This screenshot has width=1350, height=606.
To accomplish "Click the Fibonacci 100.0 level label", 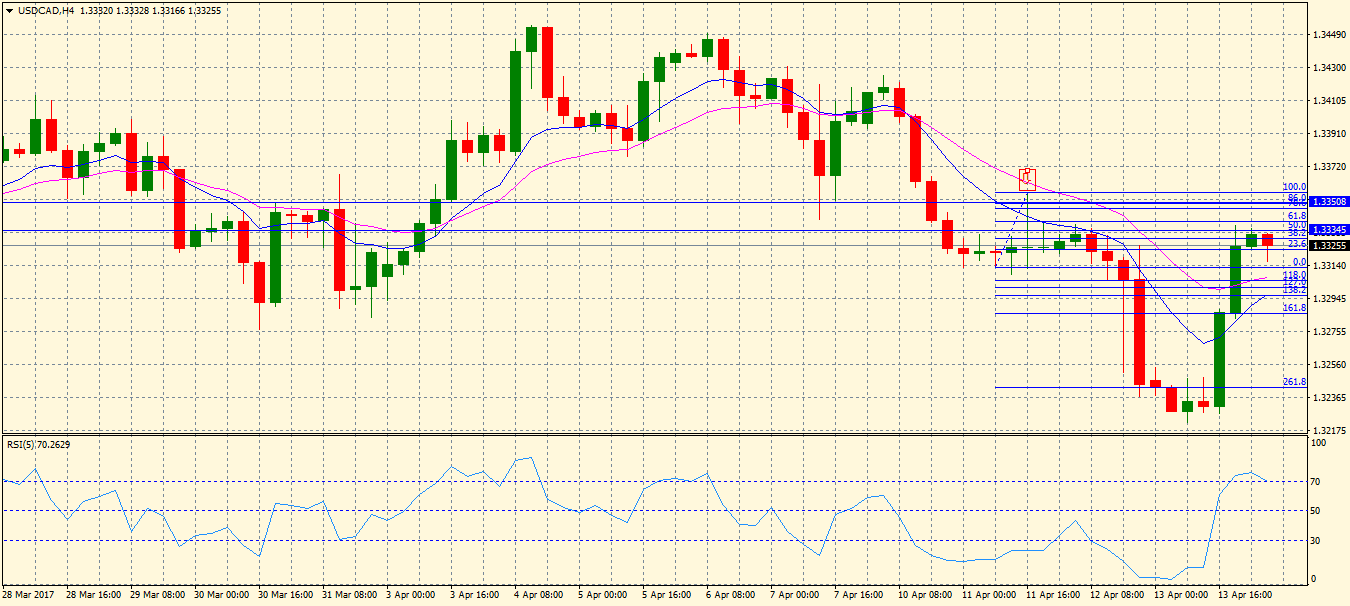I will [x=1295, y=187].
